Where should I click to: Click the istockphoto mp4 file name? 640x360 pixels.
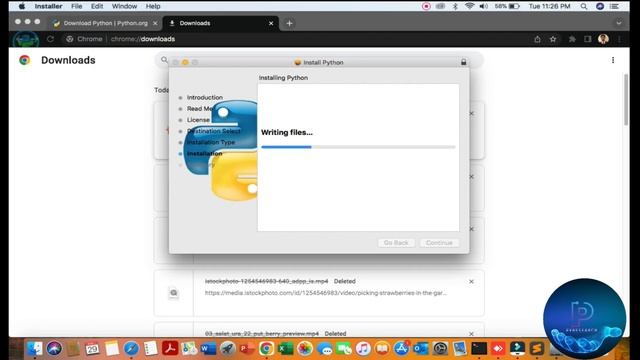coord(267,281)
